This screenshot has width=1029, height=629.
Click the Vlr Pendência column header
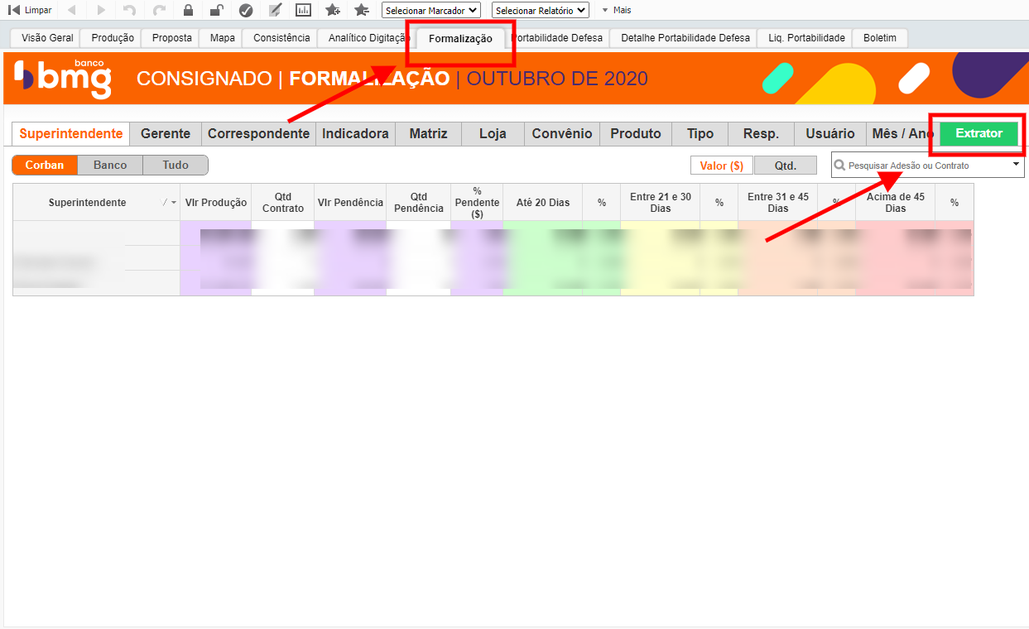[350, 202]
